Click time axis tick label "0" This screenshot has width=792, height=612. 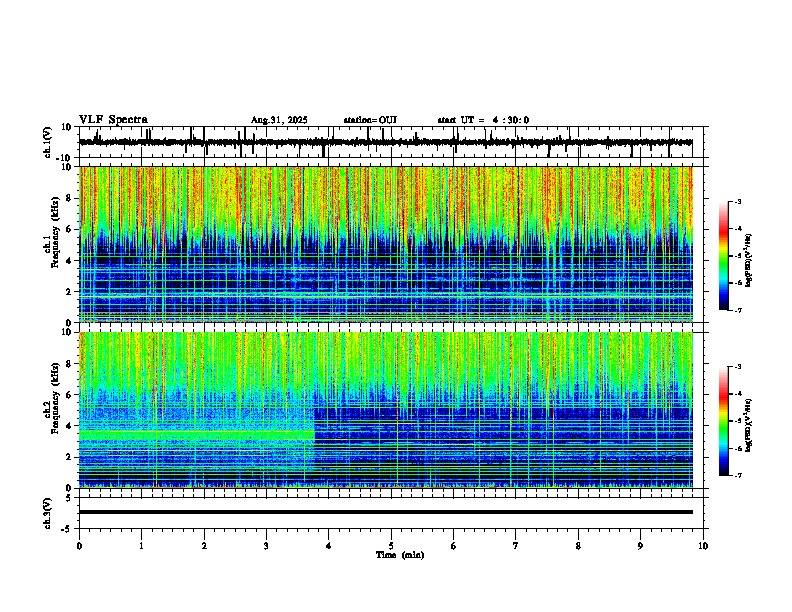[x=79, y=546]
